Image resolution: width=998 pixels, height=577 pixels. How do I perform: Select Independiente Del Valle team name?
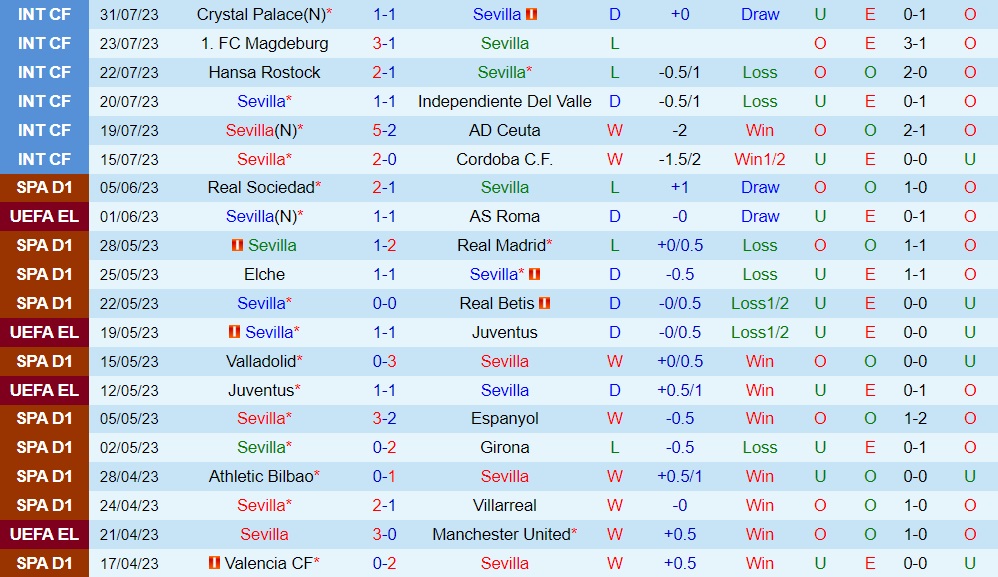click(x=504, y=101)
